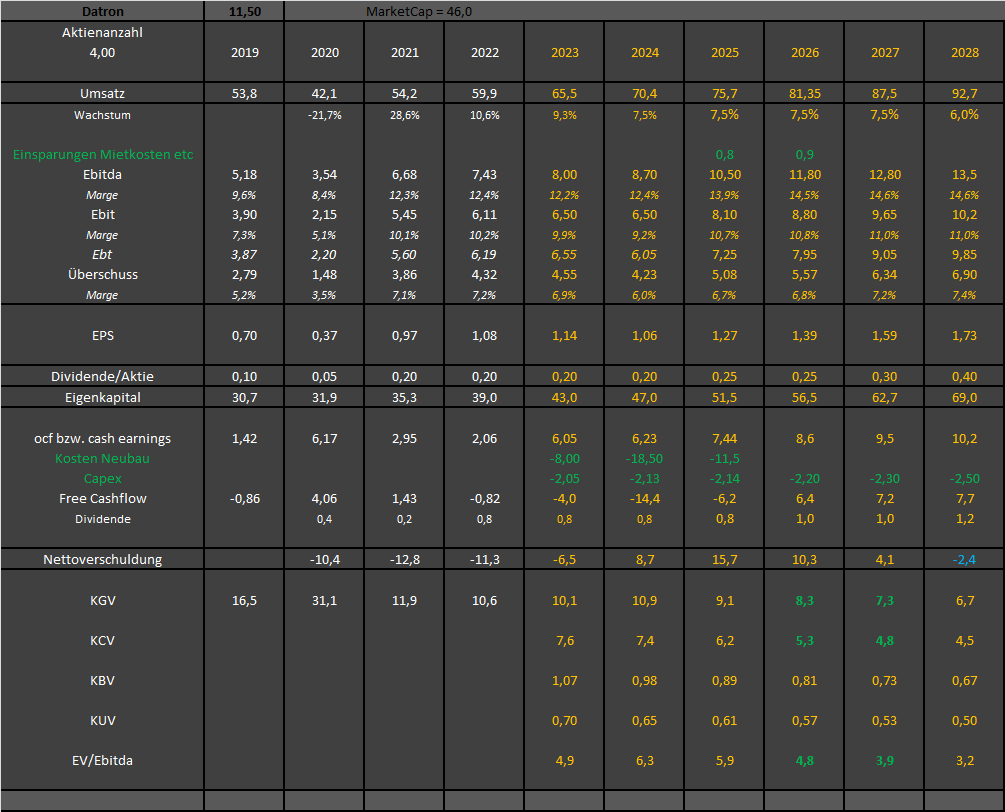Screen dimensions: 1005x812
Task: Click the "KBV" row label
Action: click(x=103, y=681)
